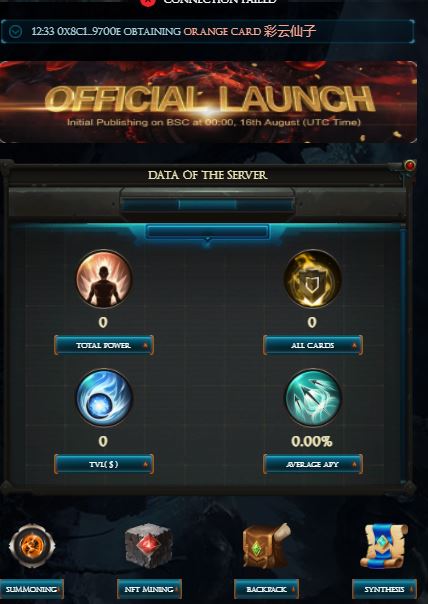The width and height of the screenshot is (428, 604).
Task: Open the Backpack bag icon
Action: [x=266, y=545]
